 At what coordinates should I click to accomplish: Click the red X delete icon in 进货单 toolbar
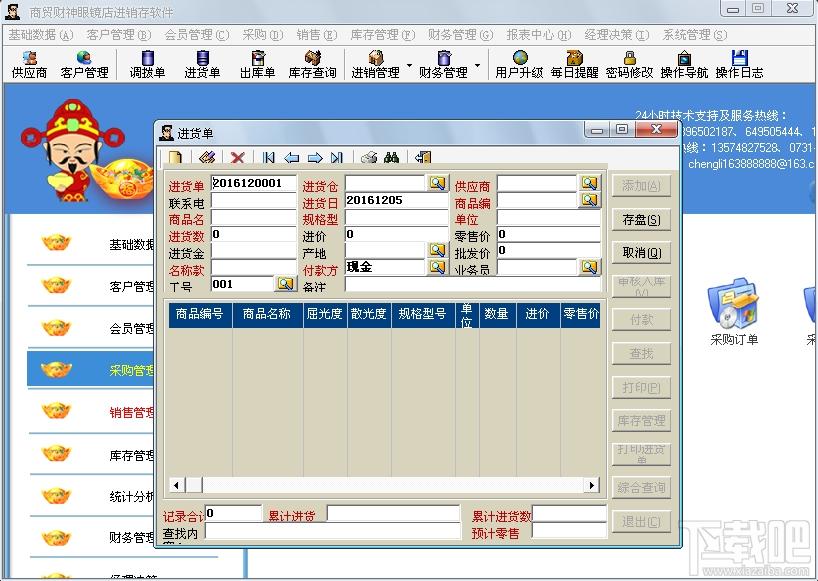click(238, 157)
